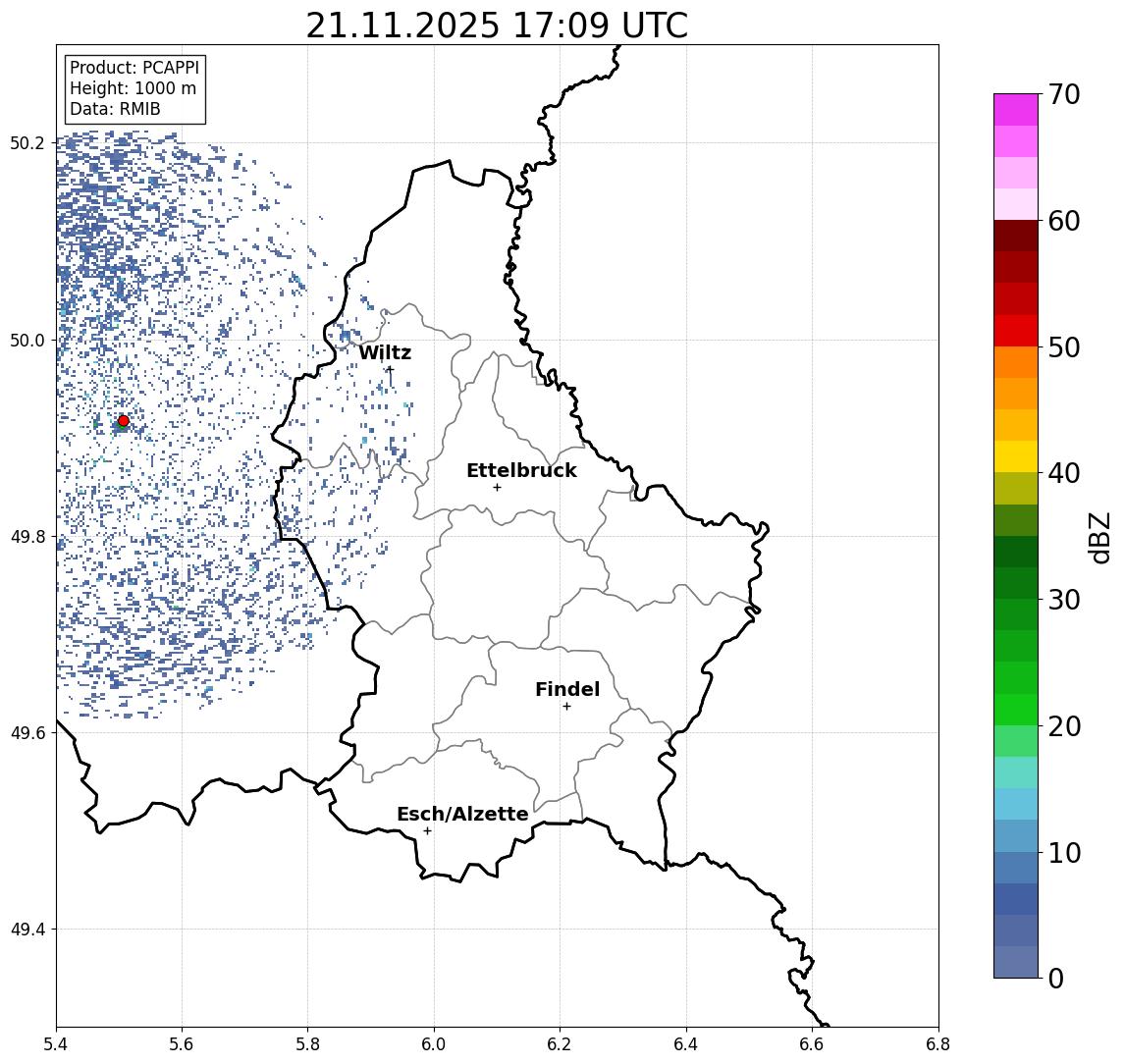The image size is (1124, 1064).
Task: Click the longitude tick label 6.6
Action: 812,1044
